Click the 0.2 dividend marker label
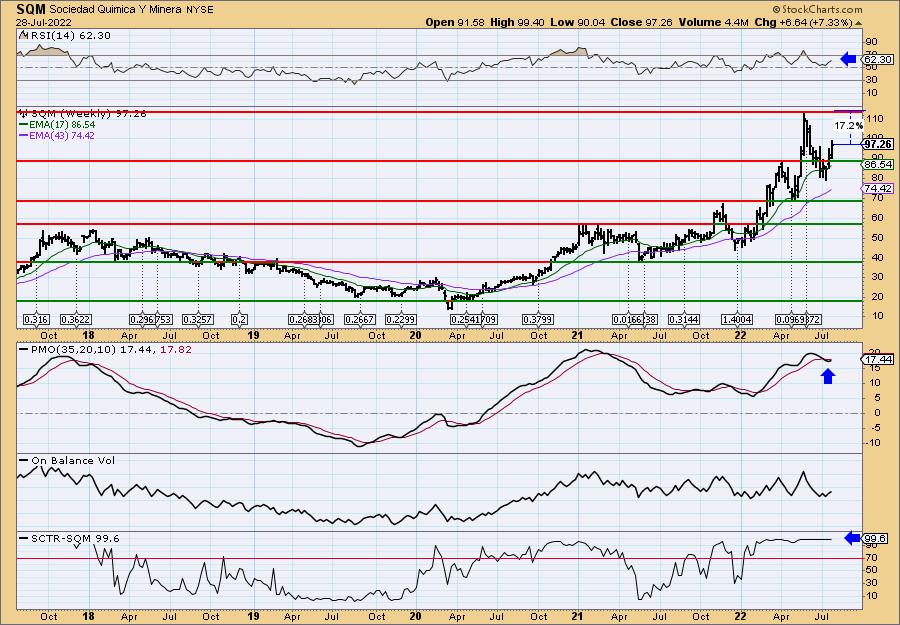The height and width of the screenshot is (625, 900). [240, 319]
